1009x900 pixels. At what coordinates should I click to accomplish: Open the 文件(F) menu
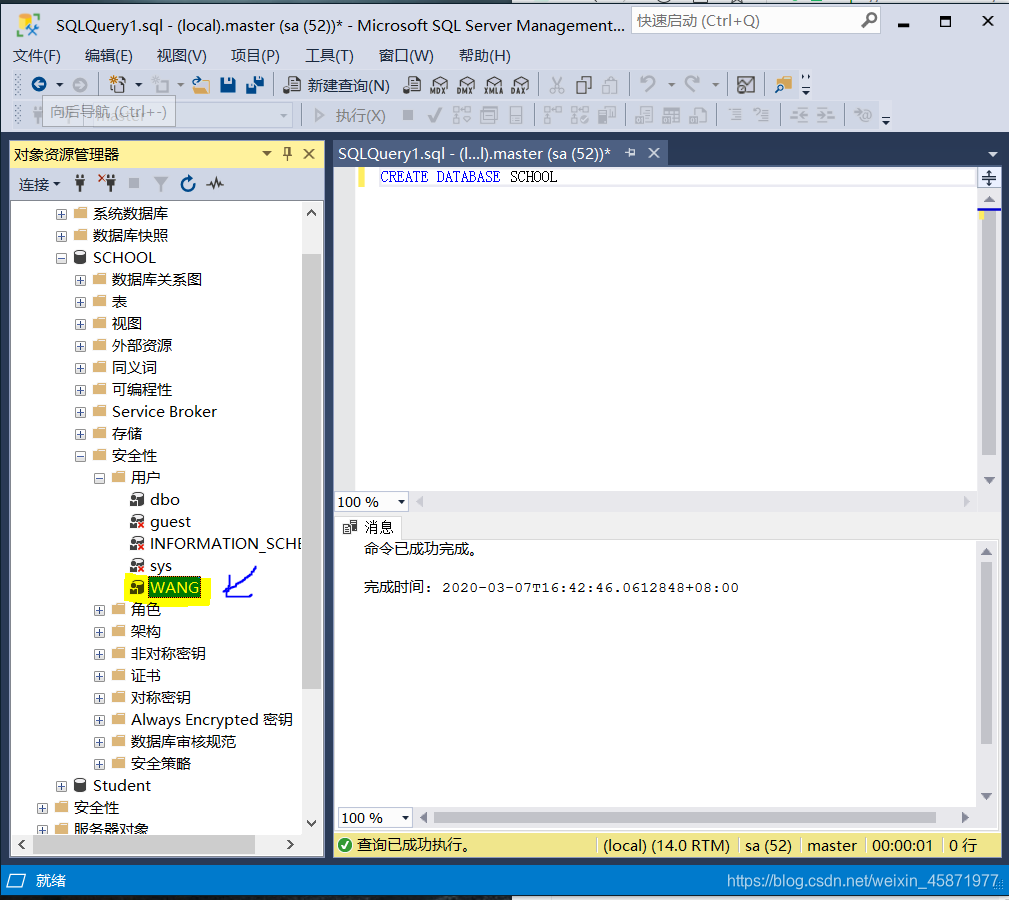37,55
